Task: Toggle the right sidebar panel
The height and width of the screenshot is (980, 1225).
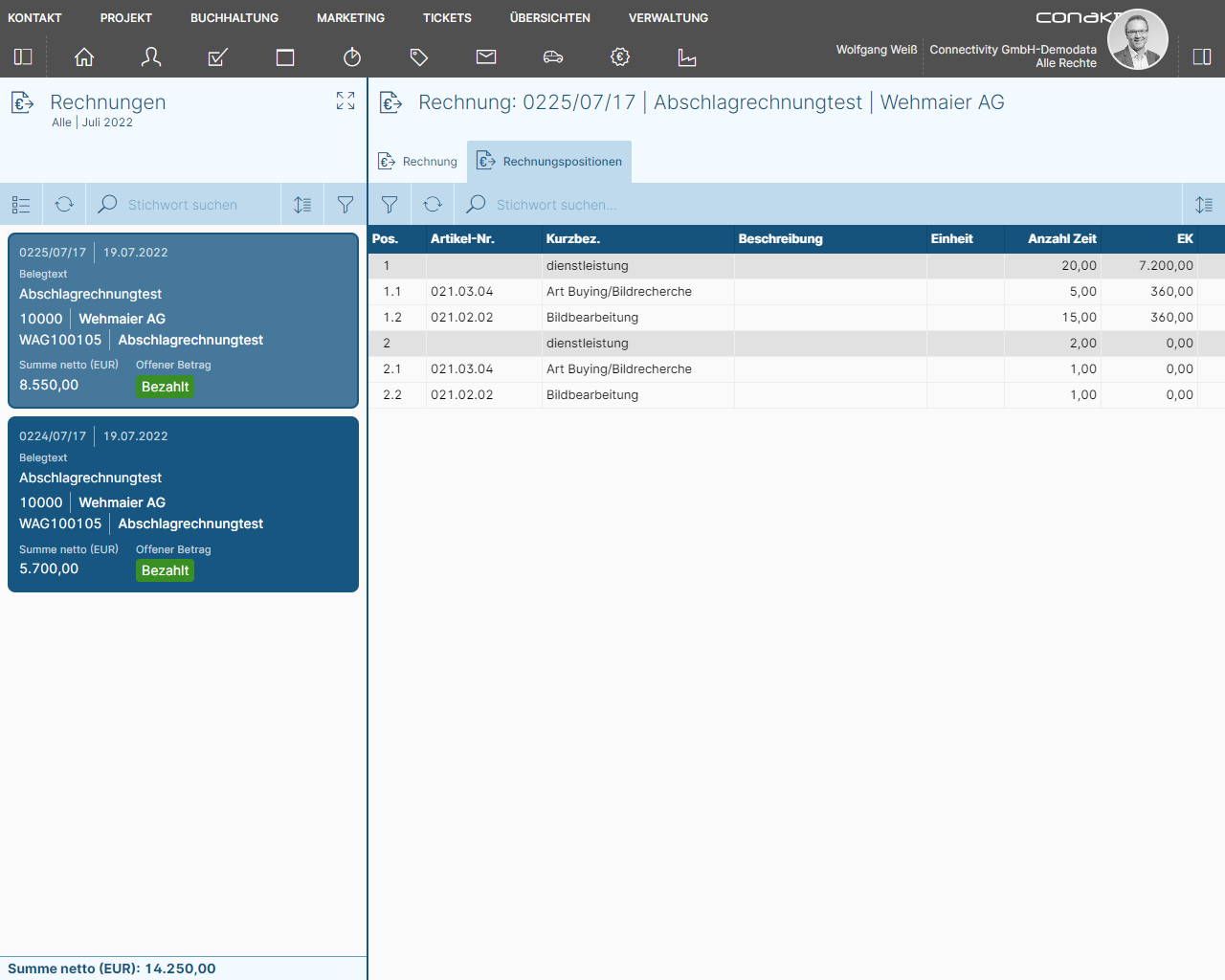Action: pyautogui.click(x=1202, y=57)
